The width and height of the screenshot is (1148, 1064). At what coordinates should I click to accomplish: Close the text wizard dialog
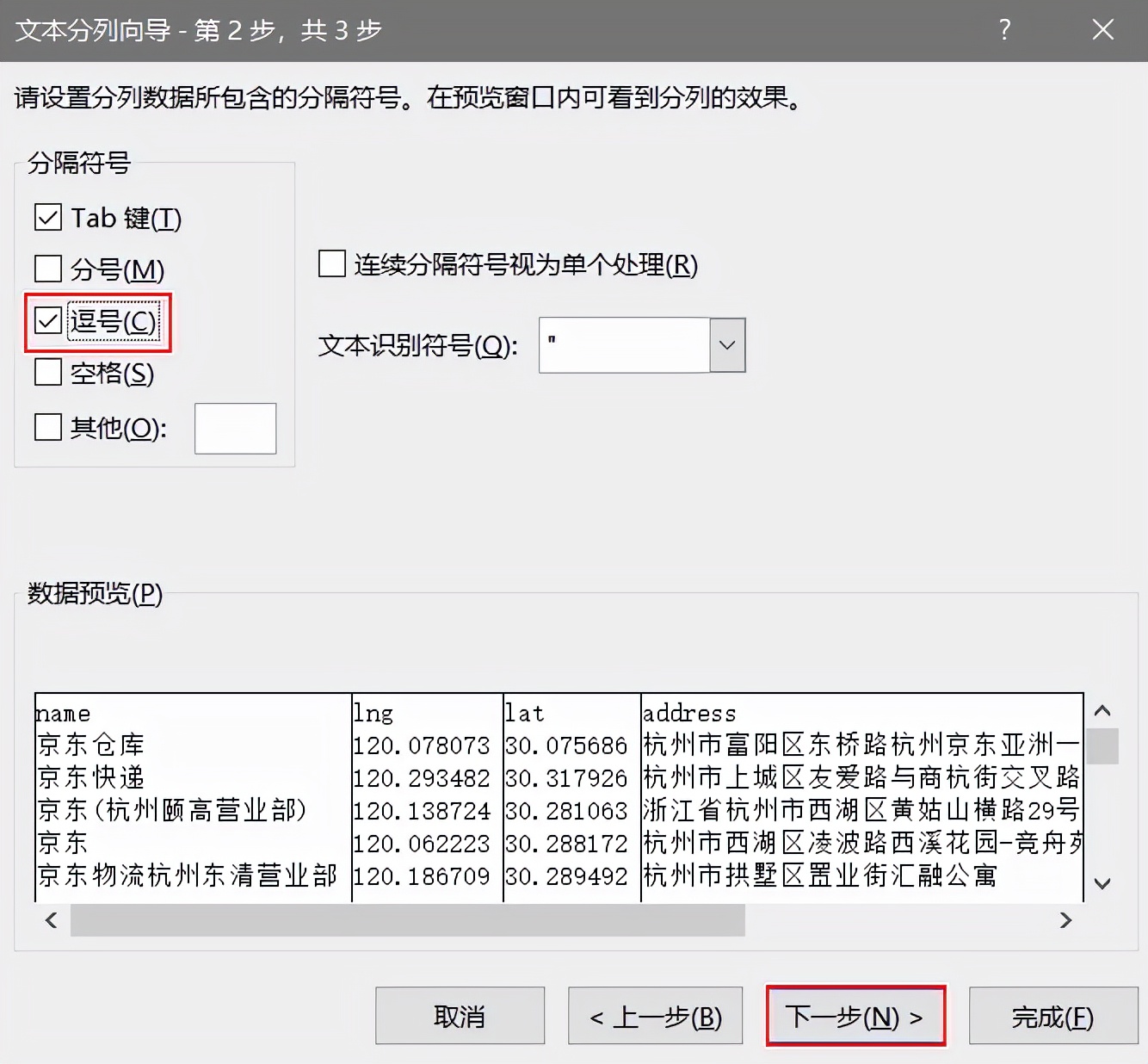1102,30
